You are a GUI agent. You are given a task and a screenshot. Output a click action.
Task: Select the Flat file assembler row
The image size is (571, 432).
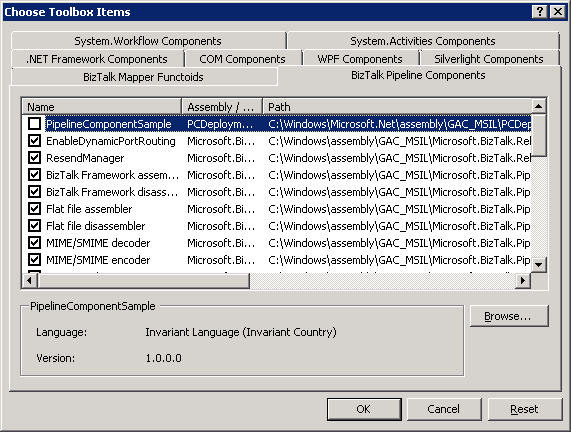276,209
